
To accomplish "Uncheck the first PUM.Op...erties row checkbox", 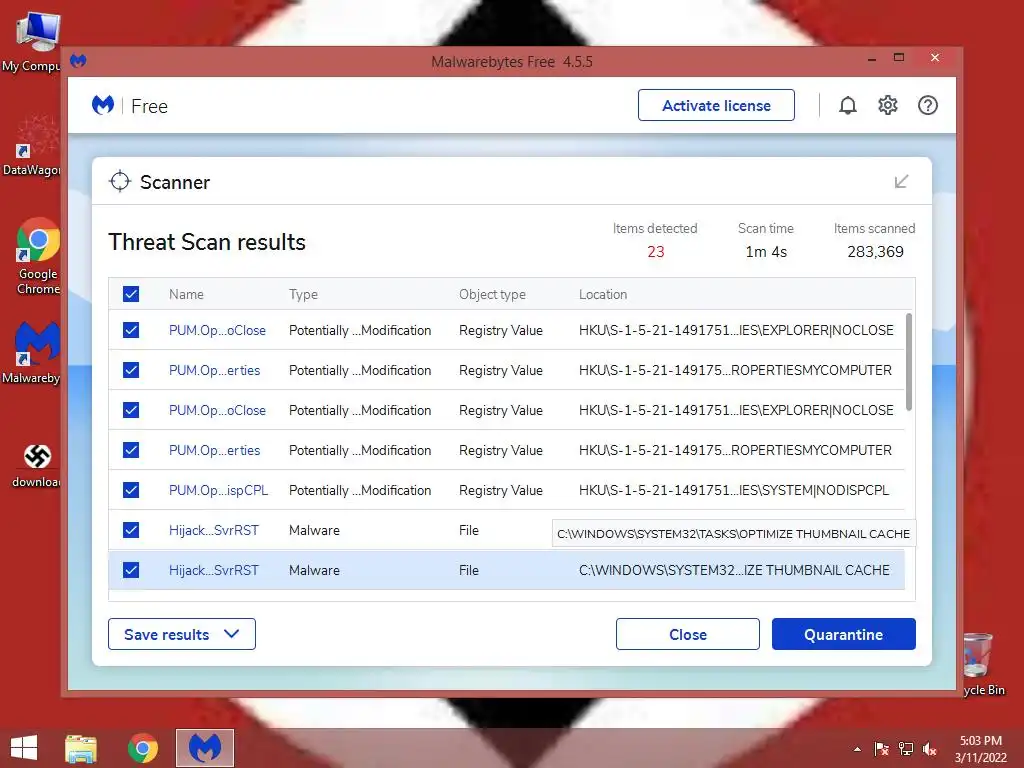I will [x=131, y=370].
